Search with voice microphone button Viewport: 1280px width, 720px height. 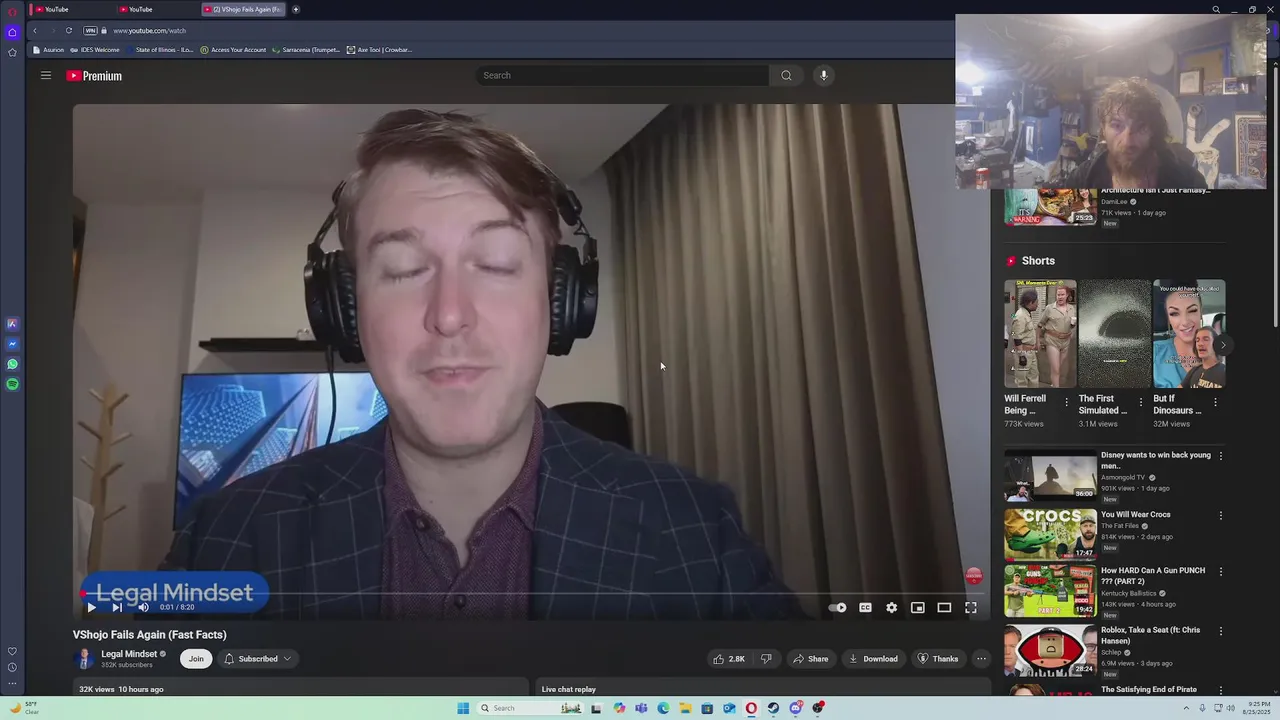[824, 75]
